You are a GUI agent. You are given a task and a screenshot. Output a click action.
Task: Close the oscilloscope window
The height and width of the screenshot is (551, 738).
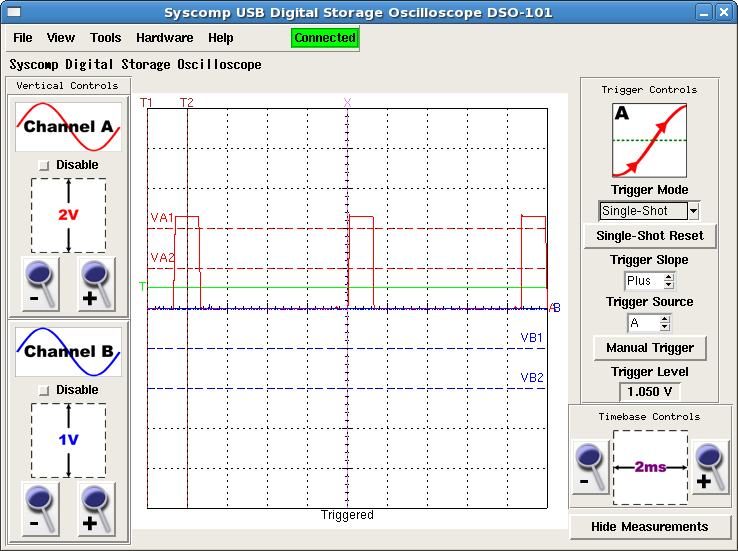point(723,12)
